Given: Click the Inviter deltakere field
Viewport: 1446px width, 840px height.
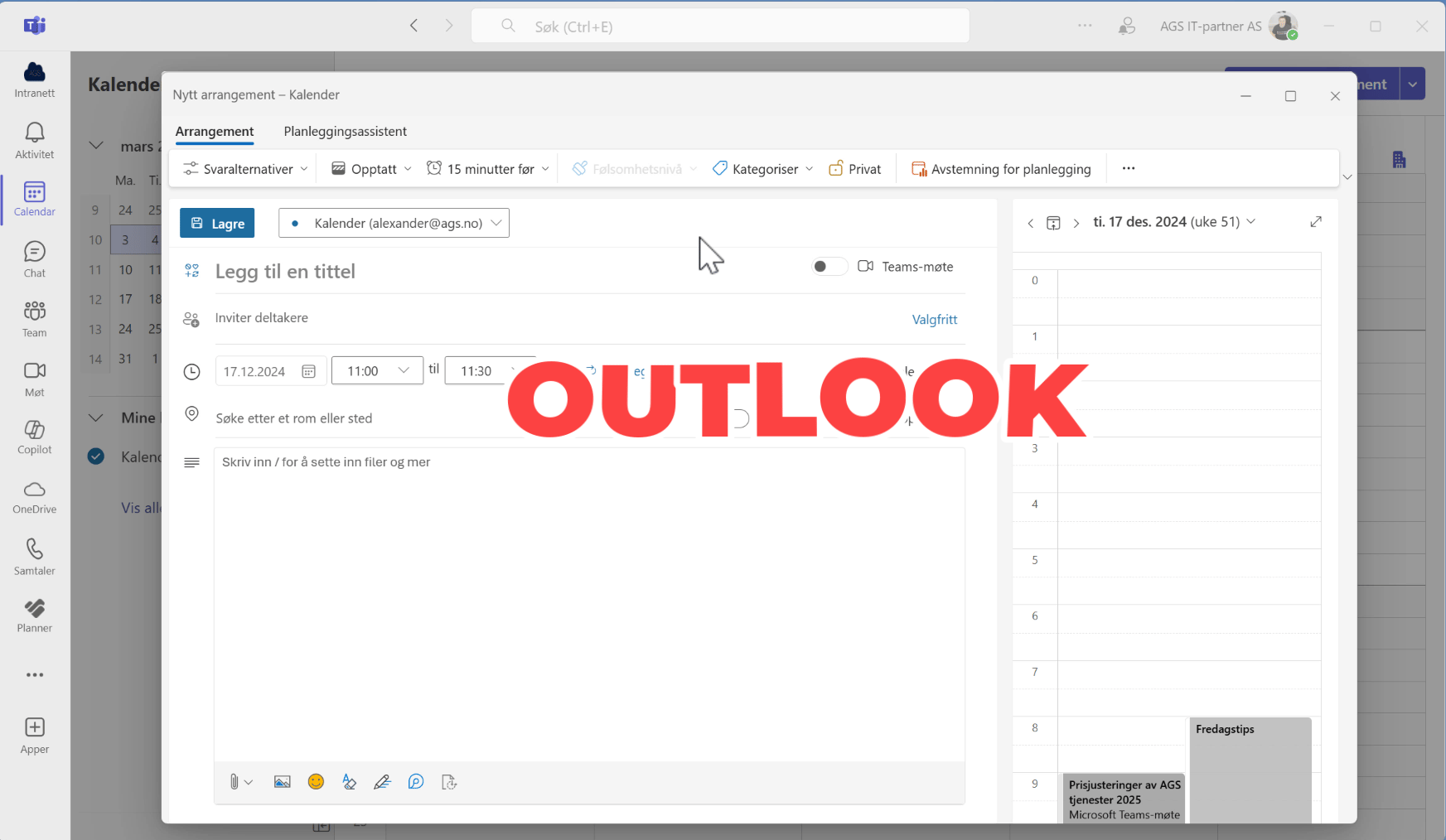Looking at the screenshot, I should pos(555,318).
